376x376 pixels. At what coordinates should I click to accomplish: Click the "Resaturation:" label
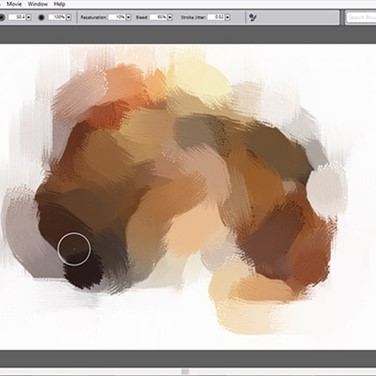tap(94, 17)
